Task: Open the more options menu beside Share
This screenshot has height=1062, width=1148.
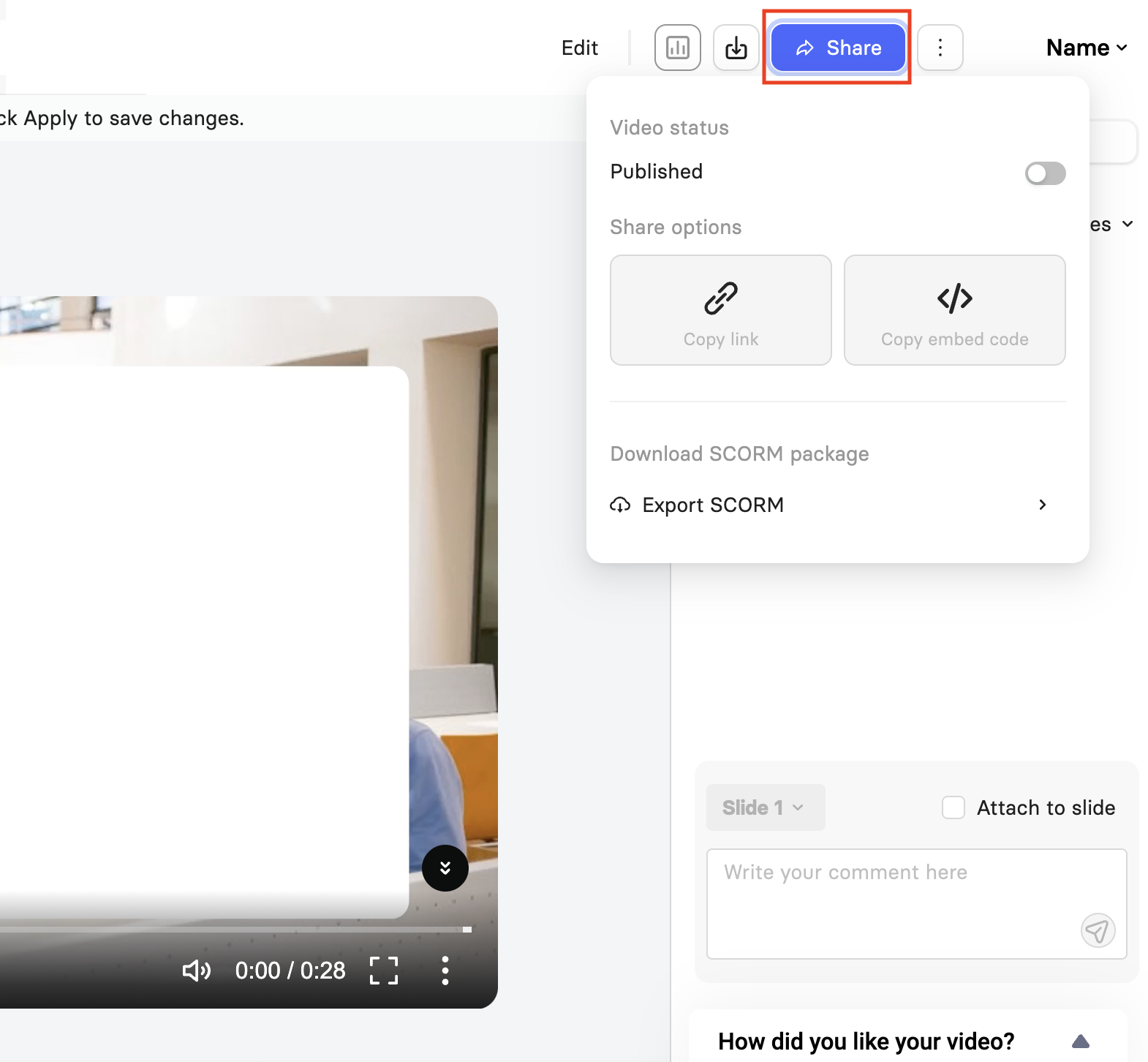Action: [x=940, y=48]
